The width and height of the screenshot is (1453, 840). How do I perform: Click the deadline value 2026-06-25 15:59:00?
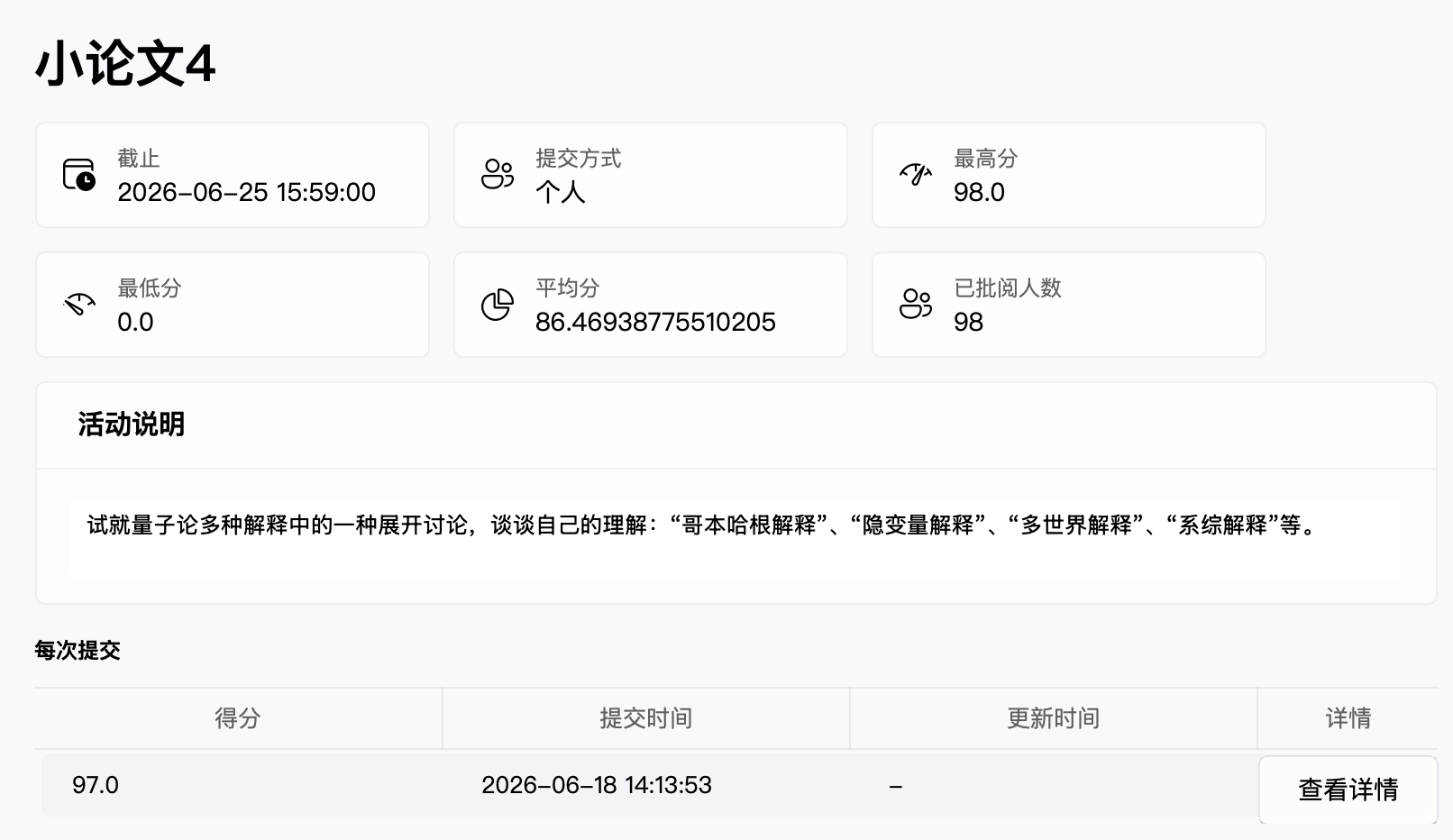pos(246,192)
